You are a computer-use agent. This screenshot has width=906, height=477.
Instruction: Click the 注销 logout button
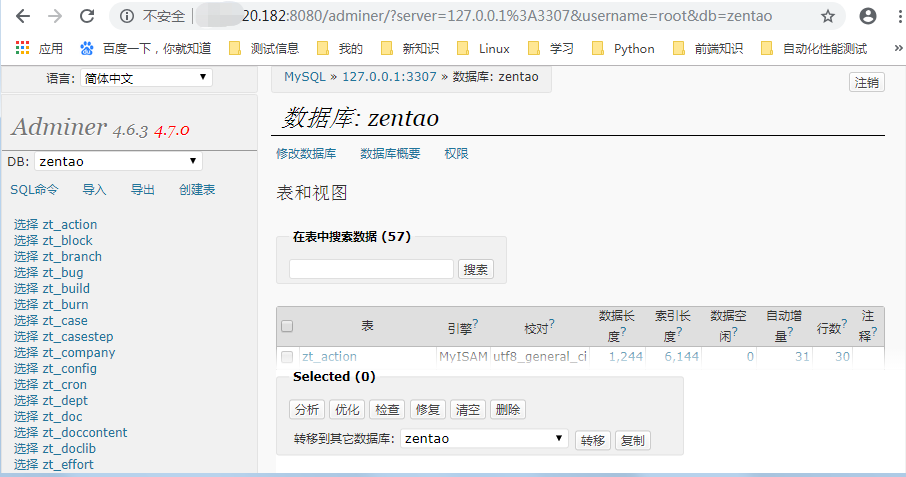(x=867, y=83)
